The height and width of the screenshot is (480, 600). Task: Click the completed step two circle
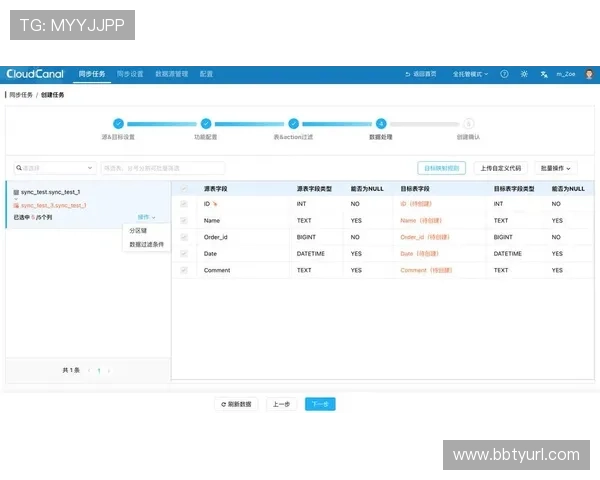[x=206, y=124]
